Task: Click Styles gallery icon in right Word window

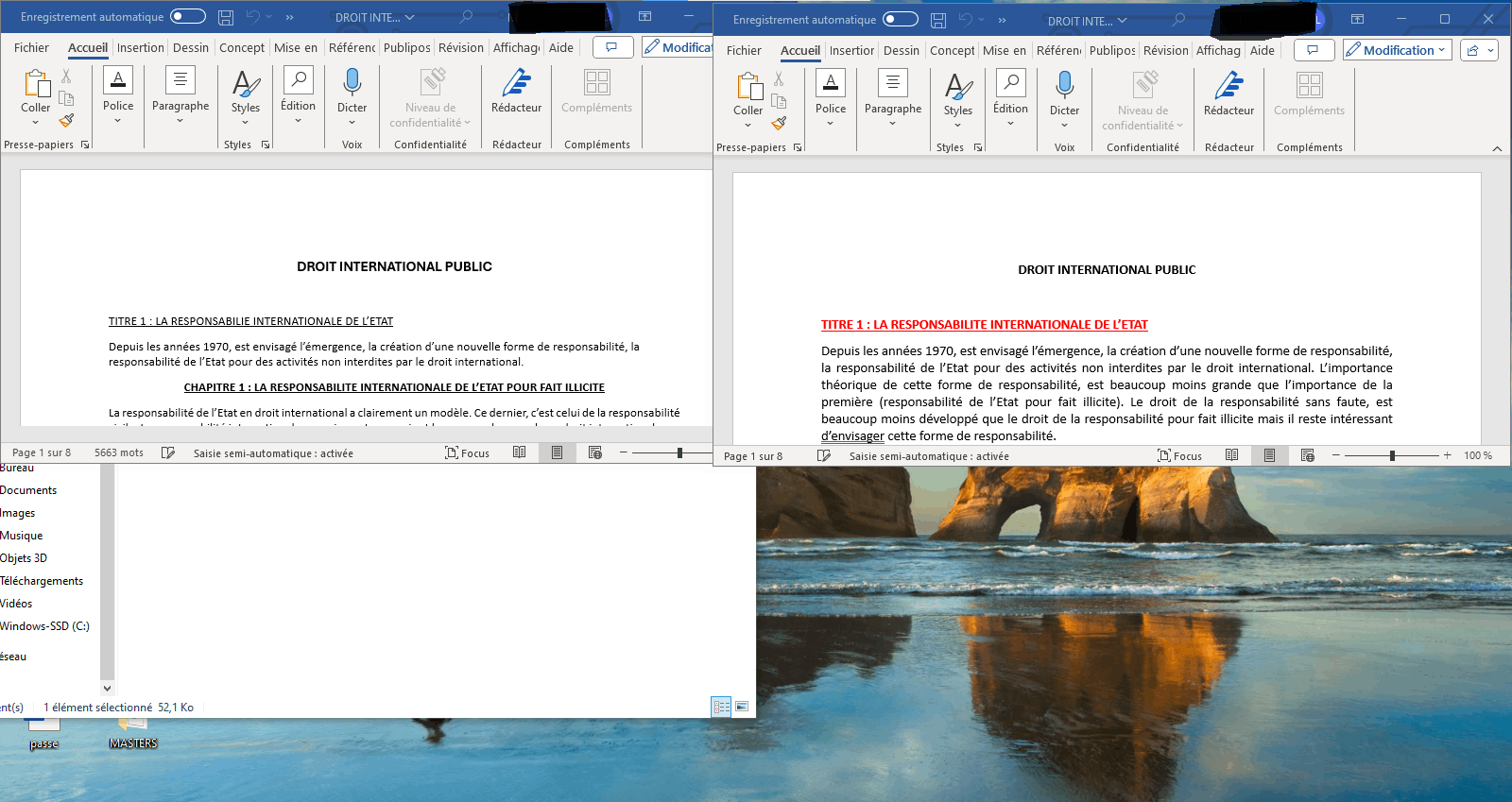Action: [x=958, y=86]
